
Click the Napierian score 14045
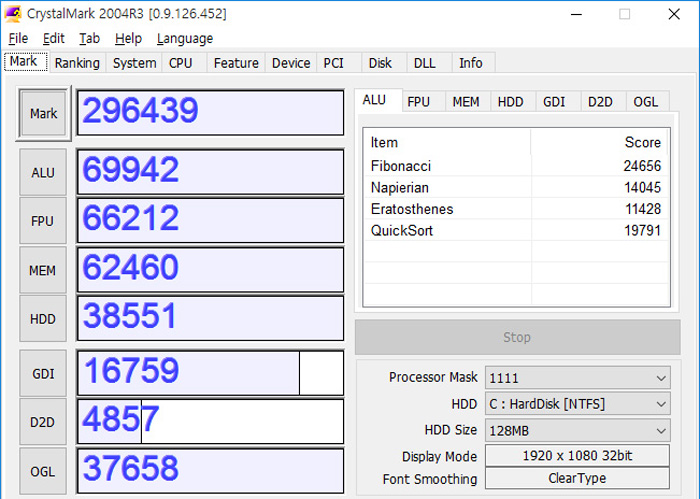[x=642, y=187]
